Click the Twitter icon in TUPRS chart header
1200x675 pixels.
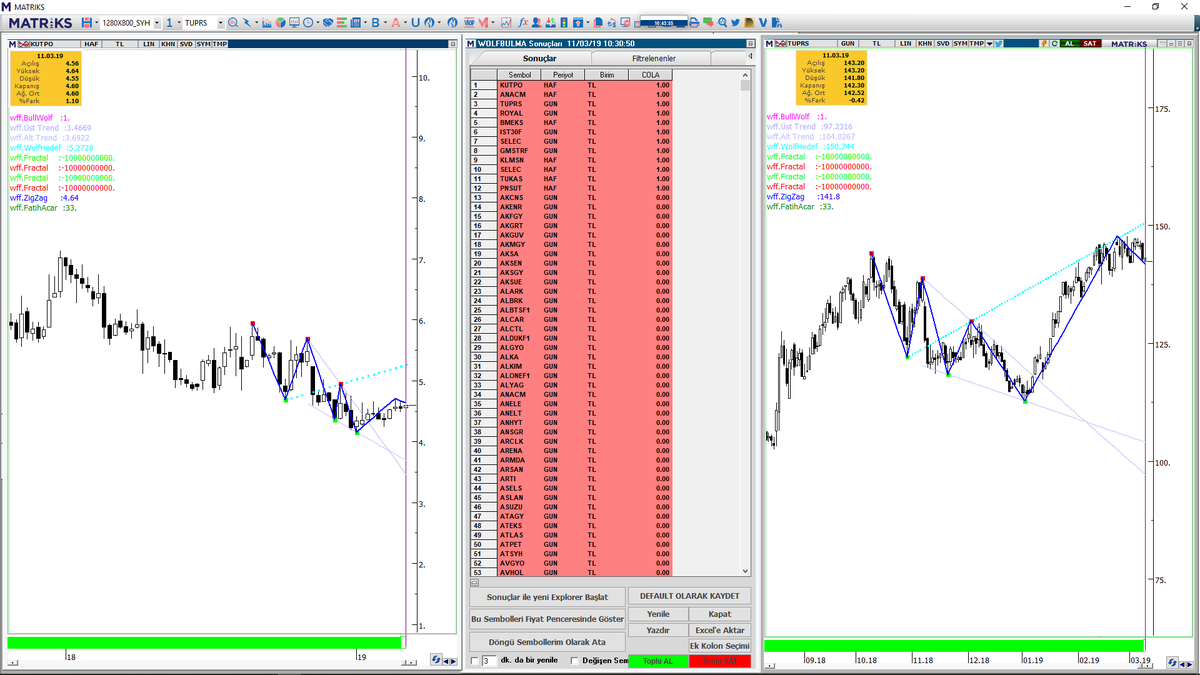pos(998,44)
